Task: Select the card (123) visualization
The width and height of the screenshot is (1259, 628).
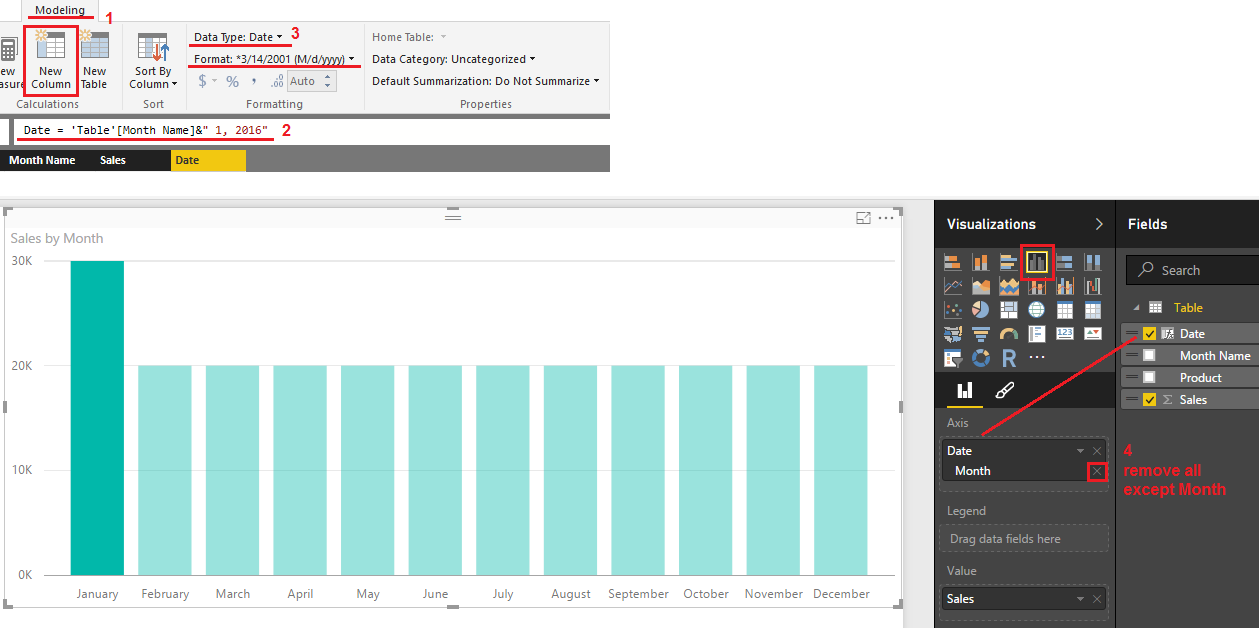Action: pyautogui.click(x=1065, y=334)
